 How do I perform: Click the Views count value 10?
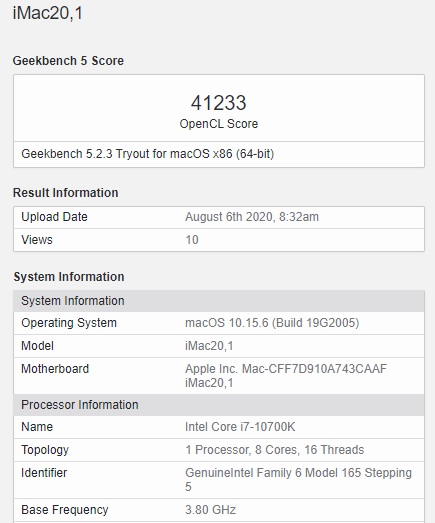pos(192,240)
